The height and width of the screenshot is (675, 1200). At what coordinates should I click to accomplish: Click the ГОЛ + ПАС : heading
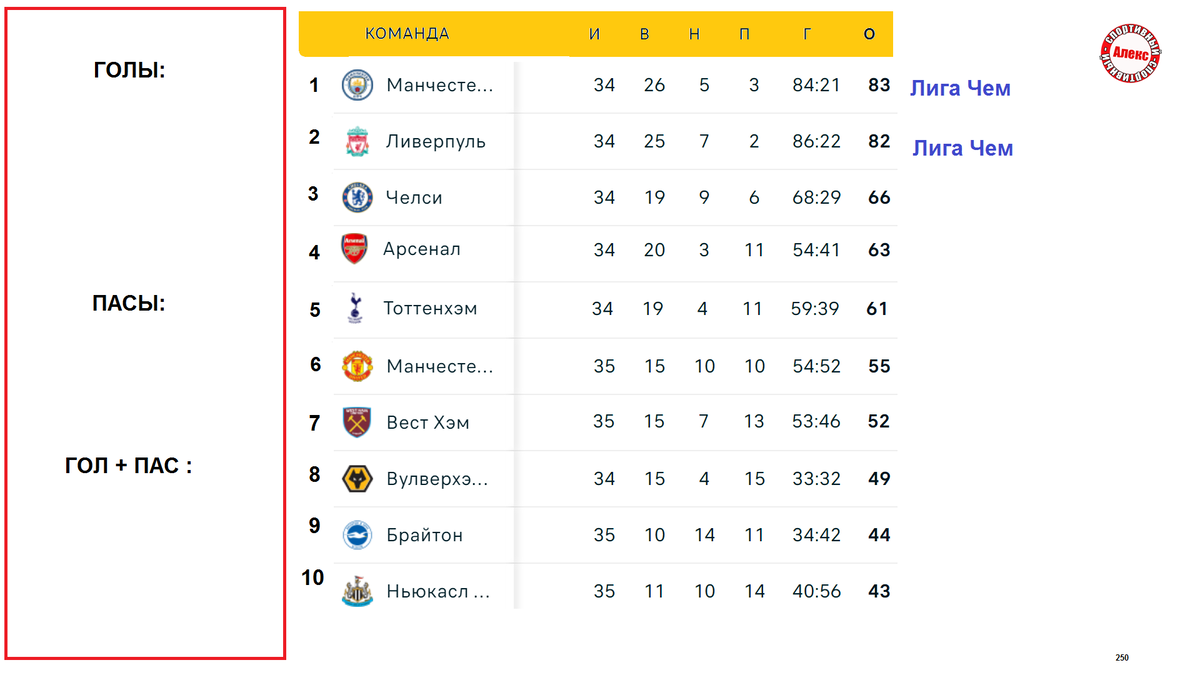pyautogui.click(x=129, y=465)
